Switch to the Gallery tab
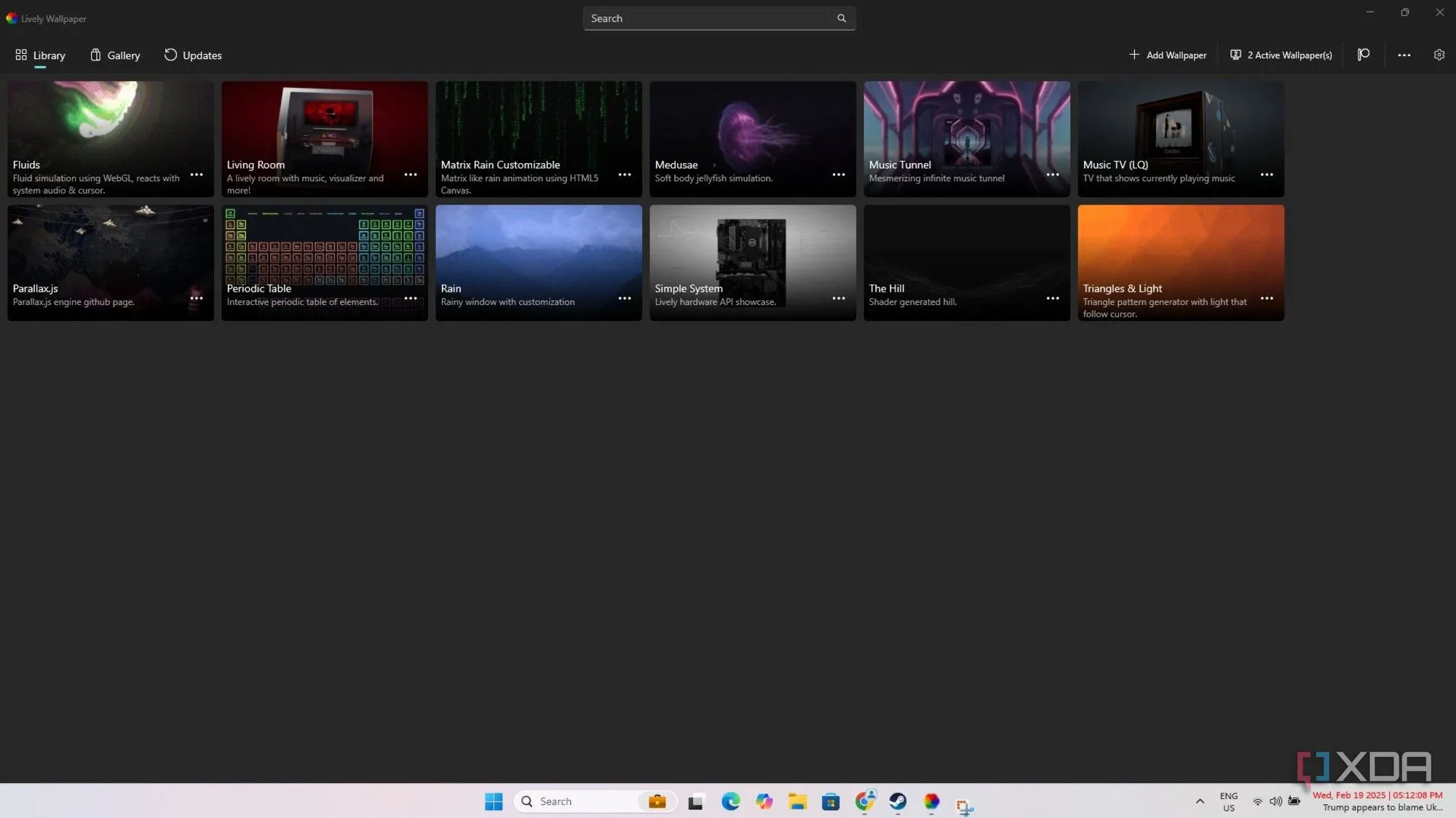 [115, 55]
